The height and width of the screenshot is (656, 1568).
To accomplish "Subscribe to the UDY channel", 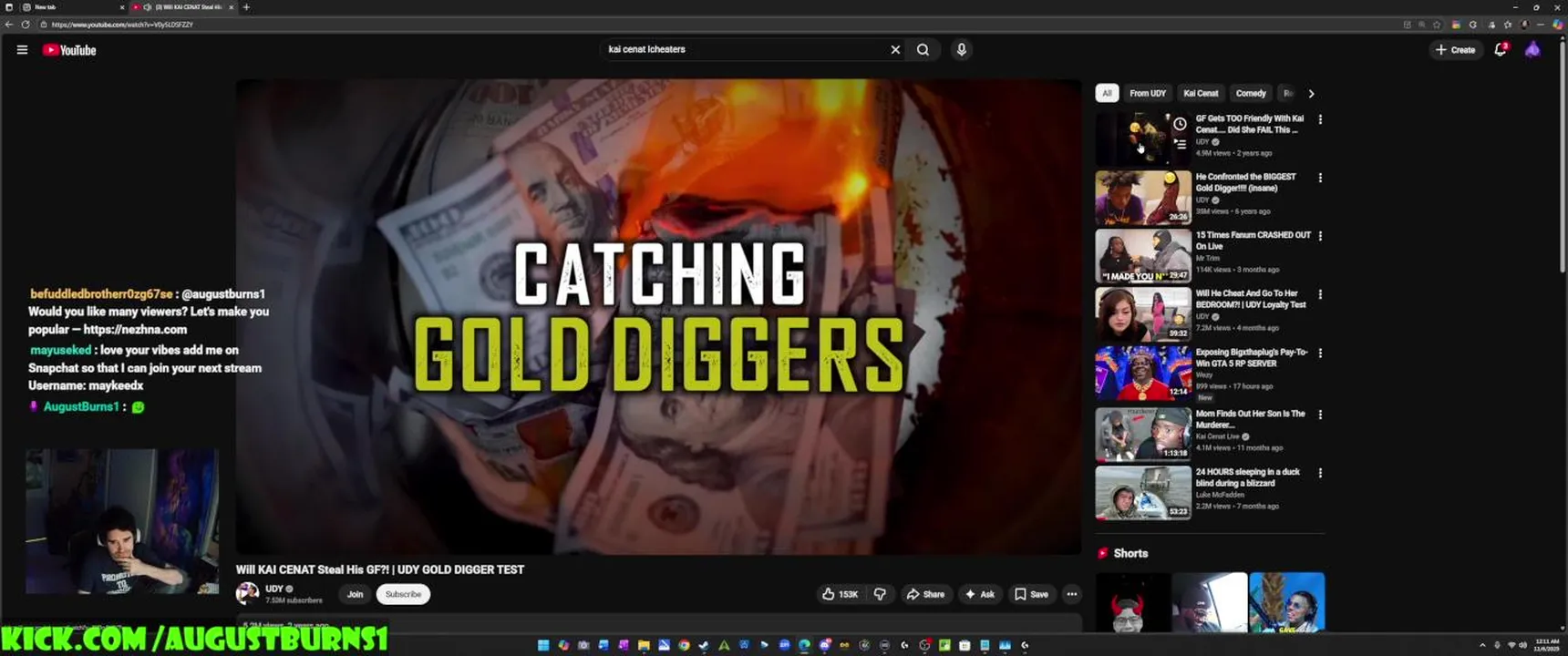I will (x=403, y=594).
